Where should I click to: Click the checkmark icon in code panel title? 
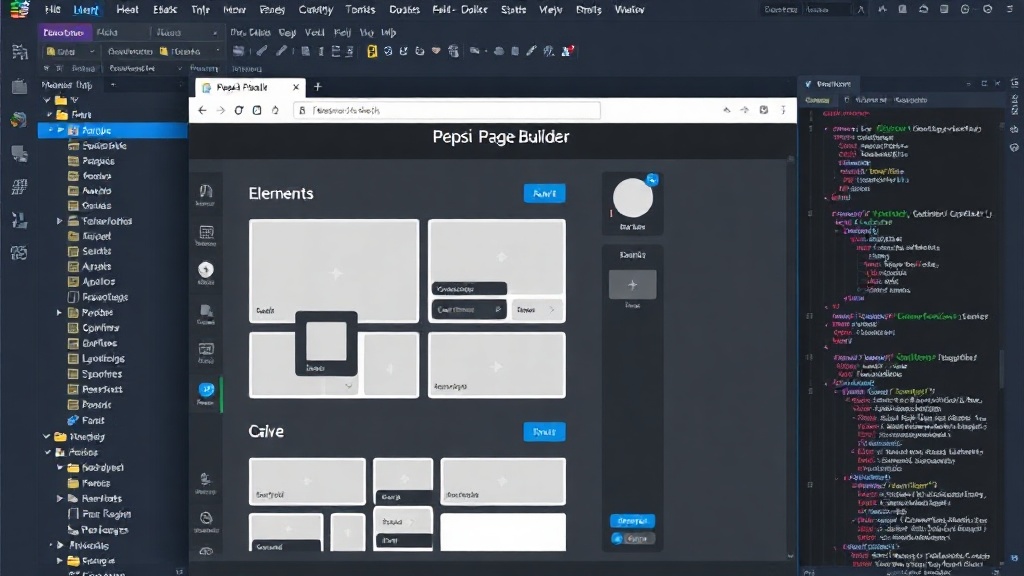(808, 84)
